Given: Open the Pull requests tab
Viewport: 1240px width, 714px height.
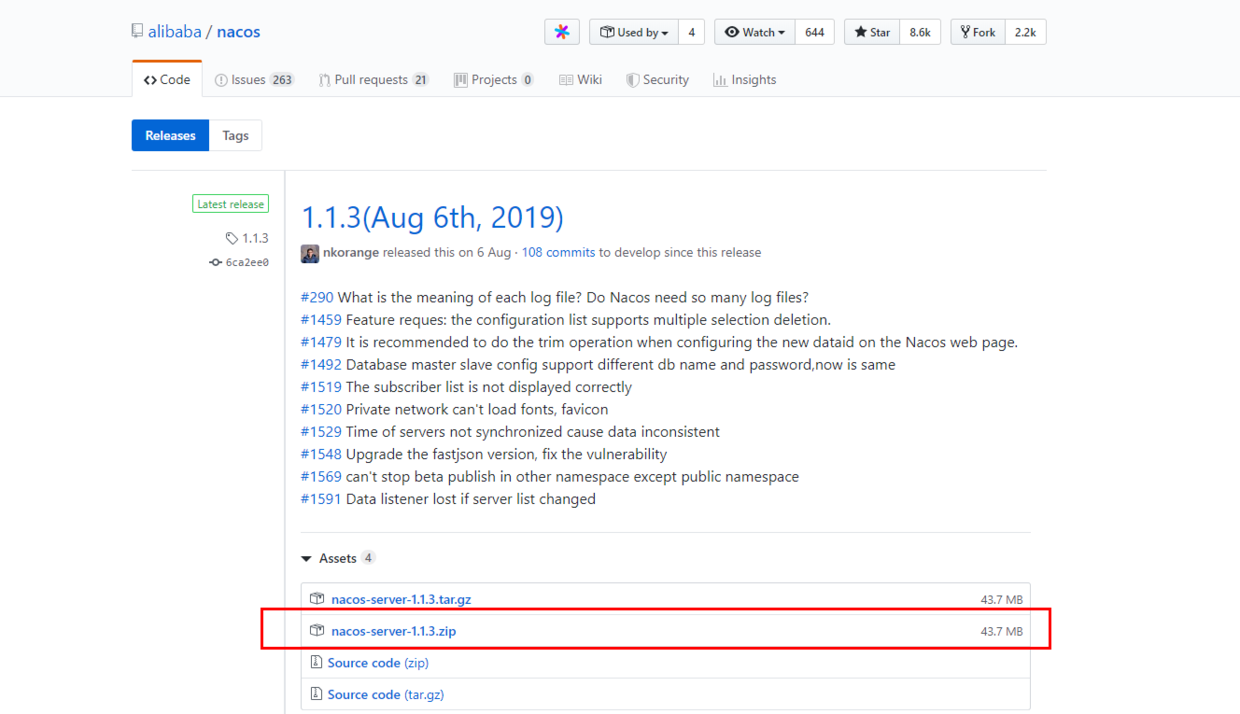Looking at the screenshot, I should (374, 80).
